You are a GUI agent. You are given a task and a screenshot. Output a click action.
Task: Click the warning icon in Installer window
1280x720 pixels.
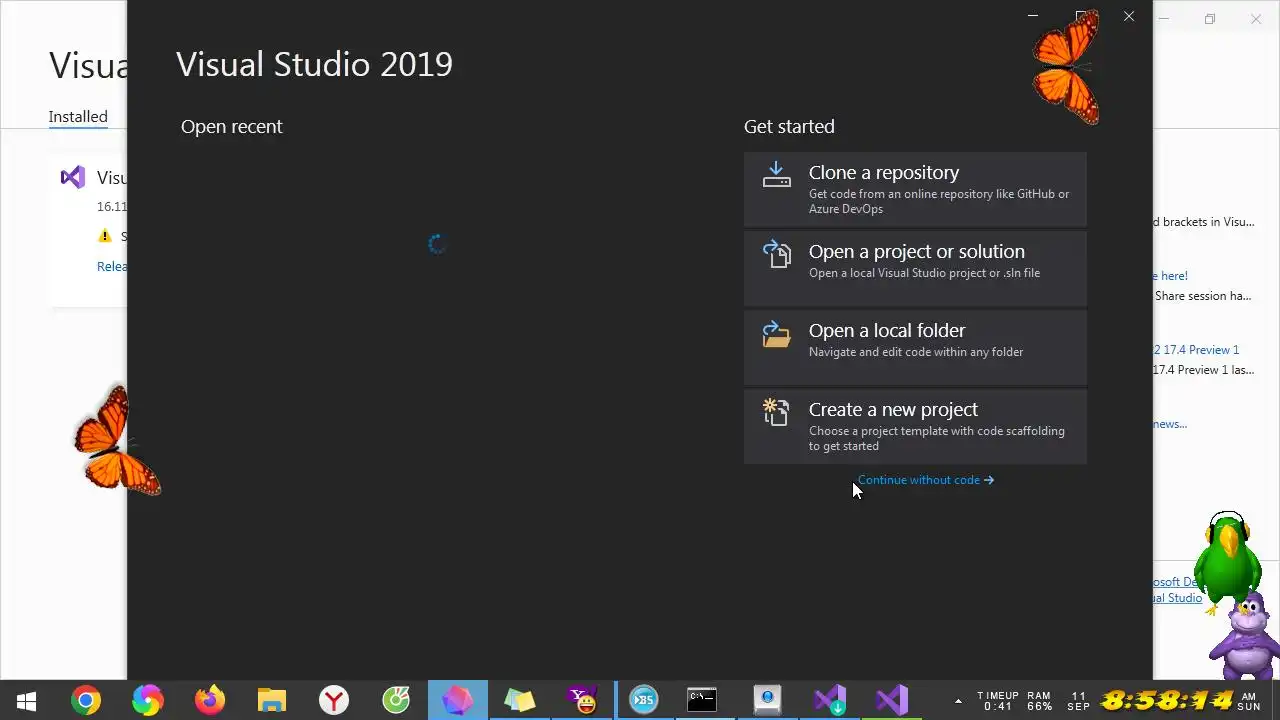105,236
